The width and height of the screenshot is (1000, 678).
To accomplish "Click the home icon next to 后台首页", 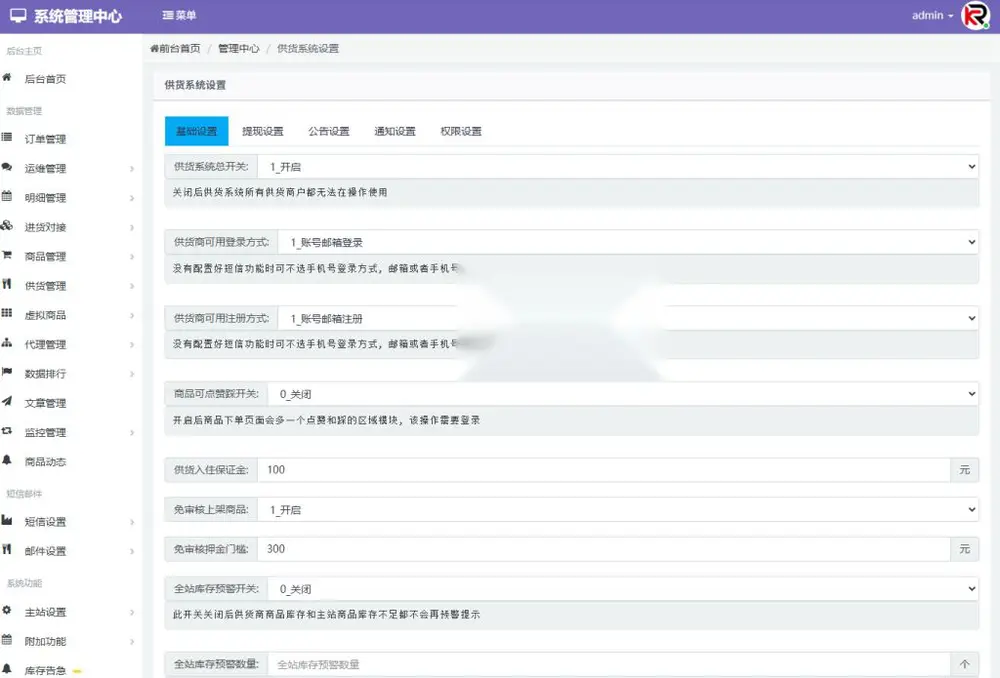I will click(7, 78).
